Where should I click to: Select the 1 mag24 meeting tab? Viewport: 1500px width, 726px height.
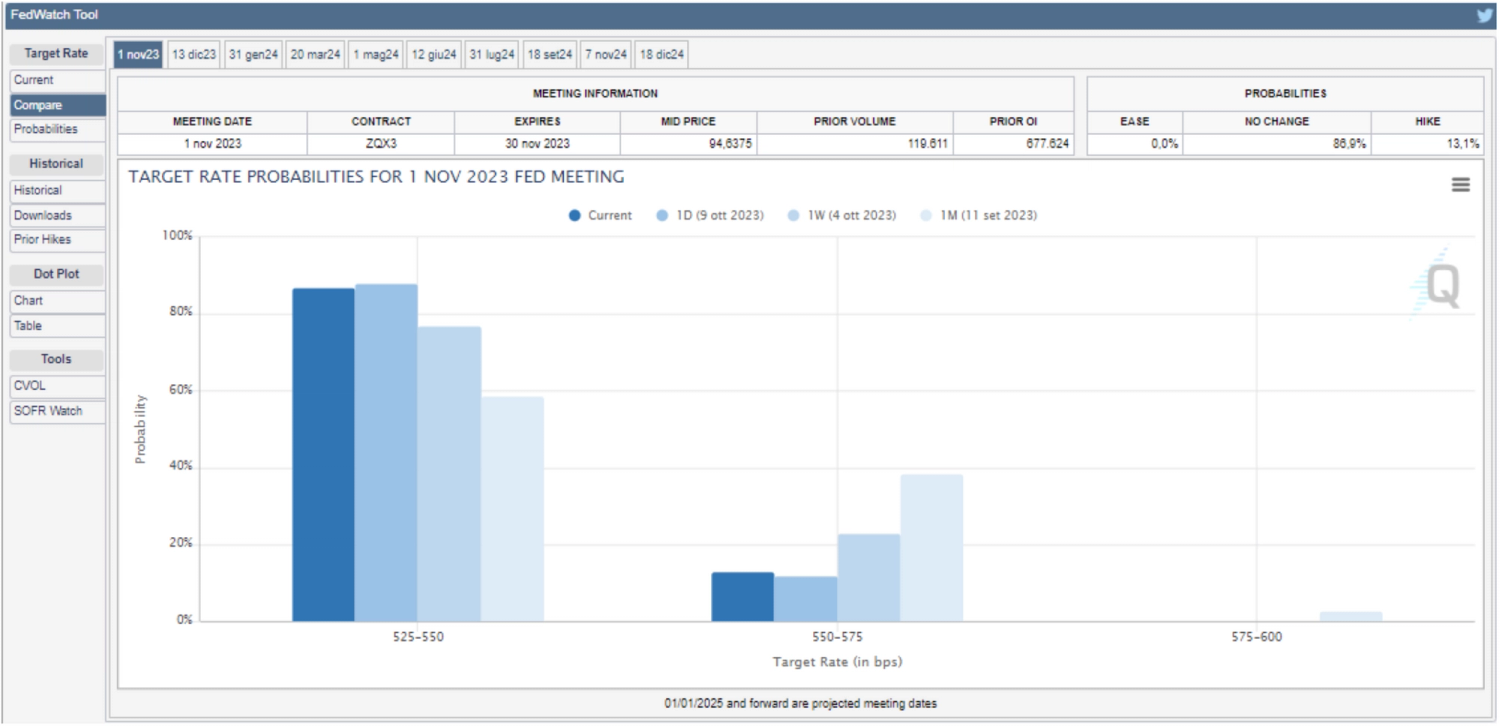tap(375, 55)
